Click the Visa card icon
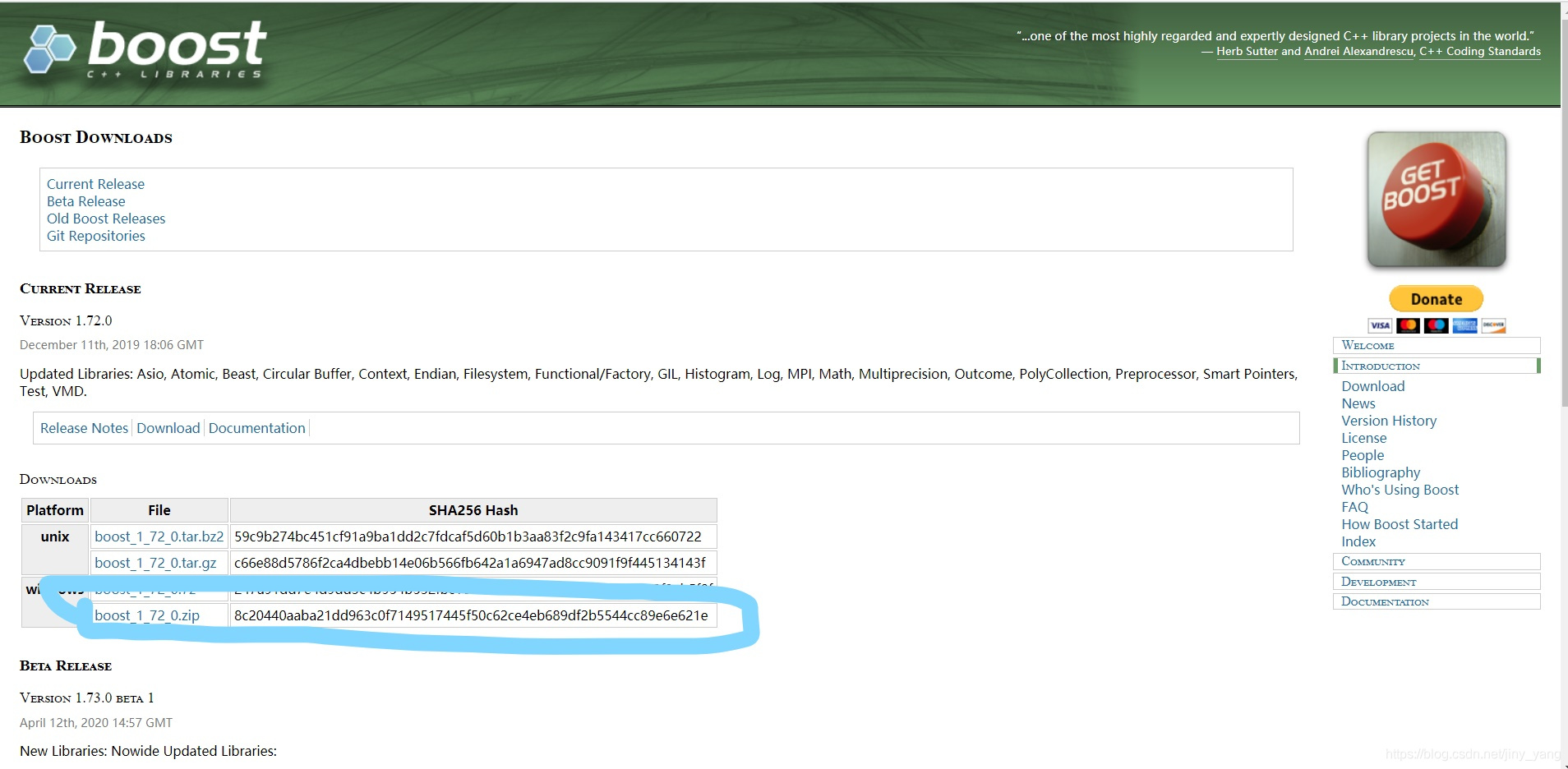1568x769 pixels. (1380, 325)
